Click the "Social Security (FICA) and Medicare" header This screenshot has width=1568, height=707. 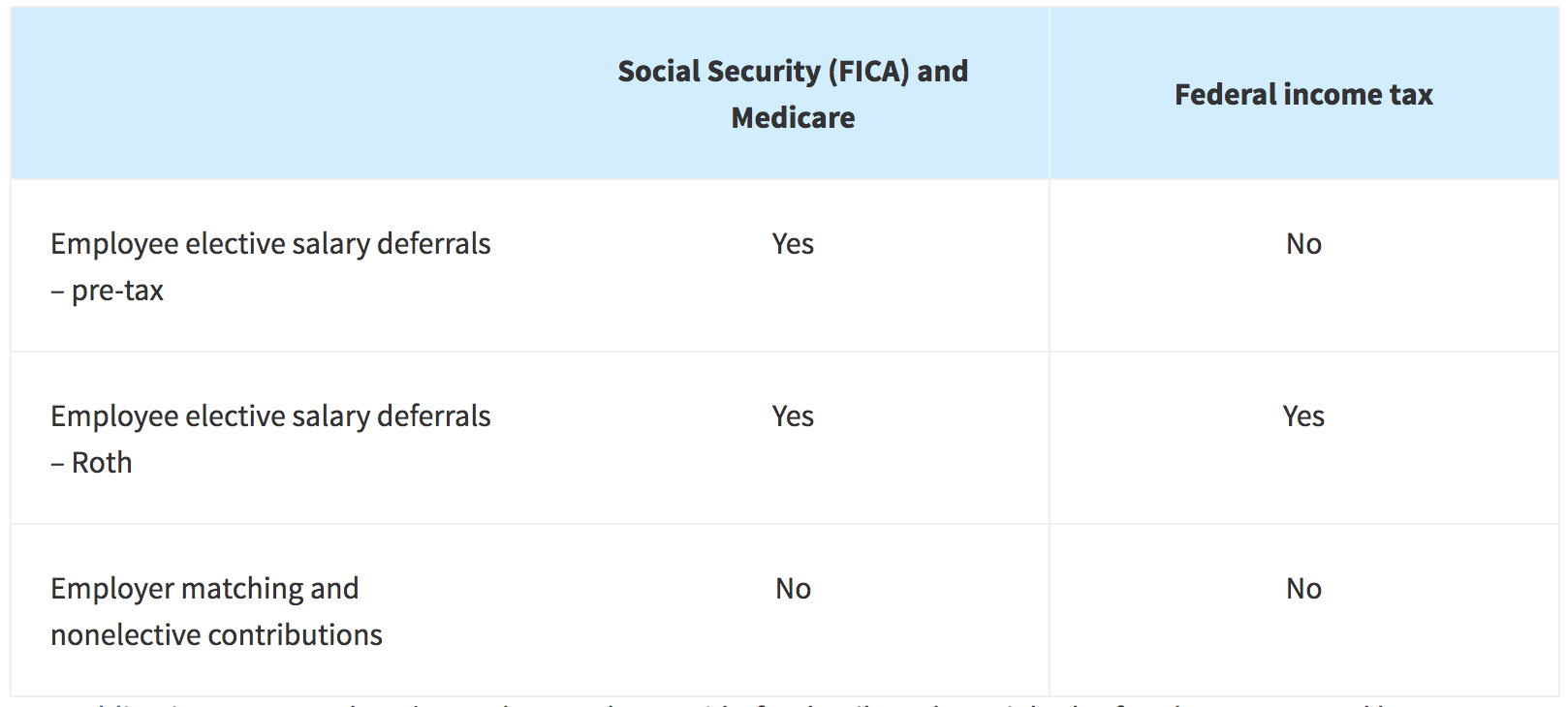(x=793, y=94)
